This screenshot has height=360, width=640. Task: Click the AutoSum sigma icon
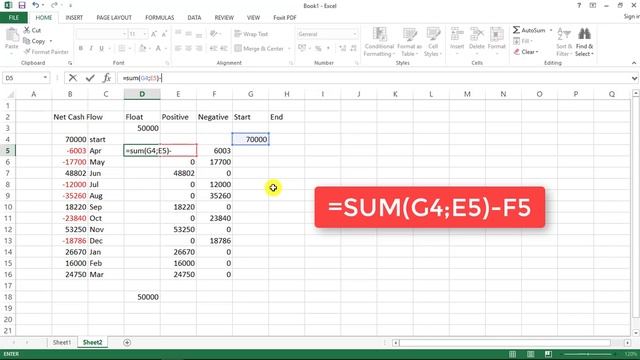[516, 30]
